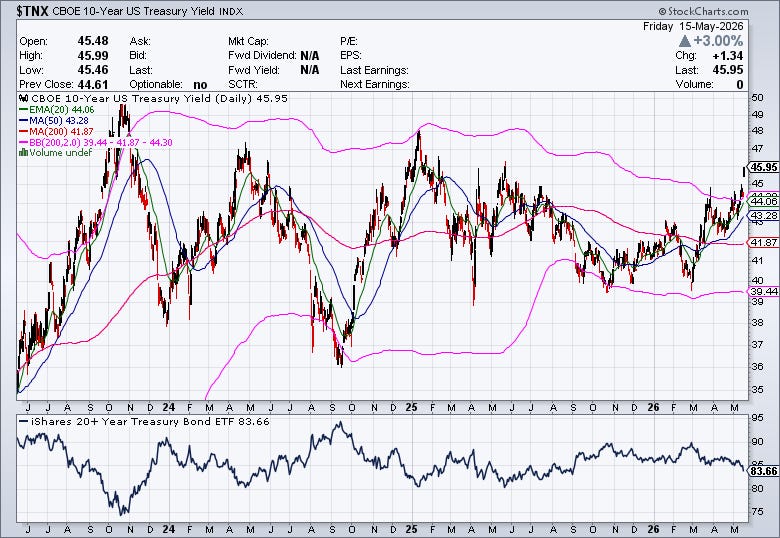Click the Open value 45.48

tap(93, 41)
